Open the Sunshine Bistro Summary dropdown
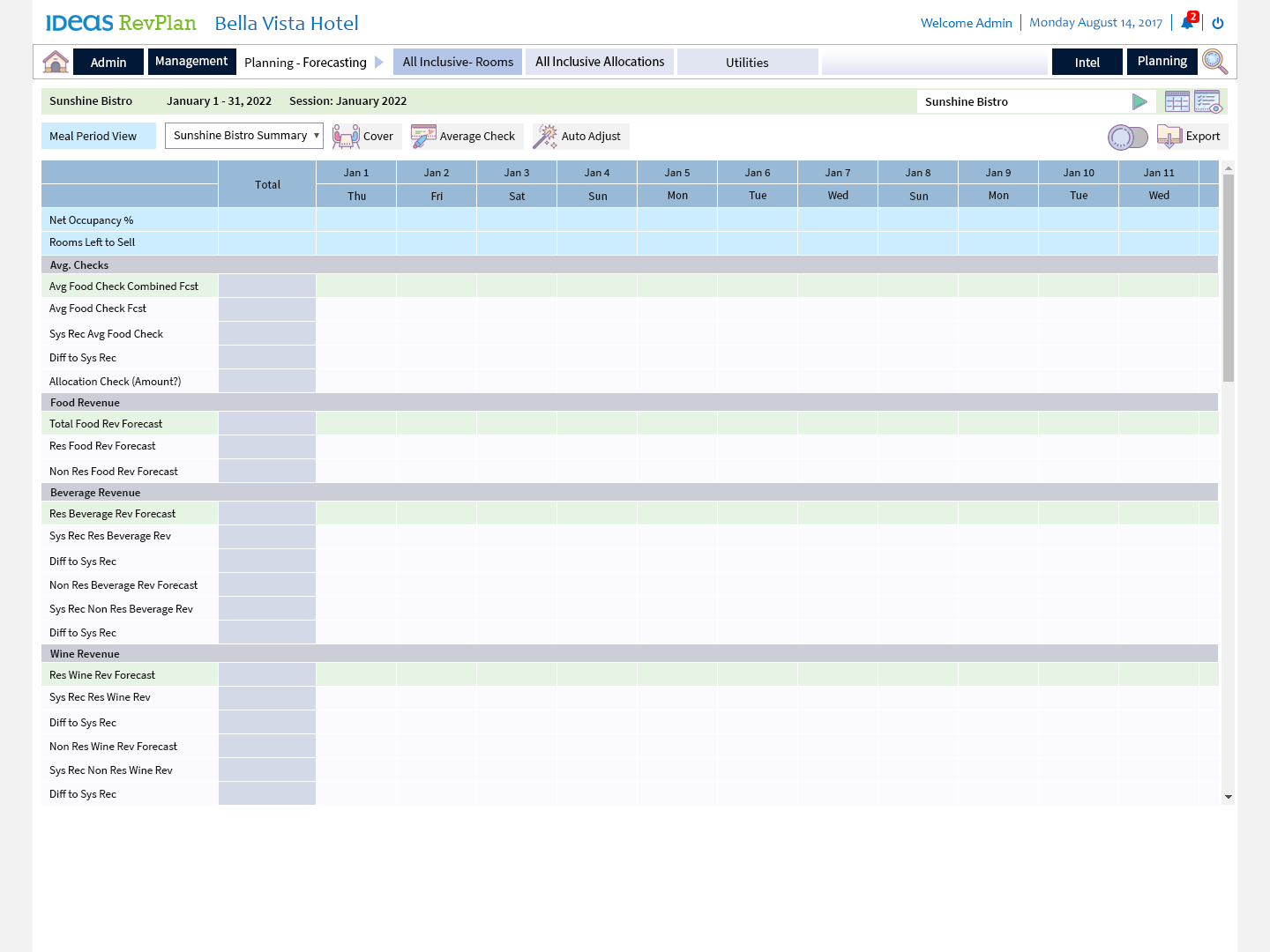 click(x=244, y=136)
